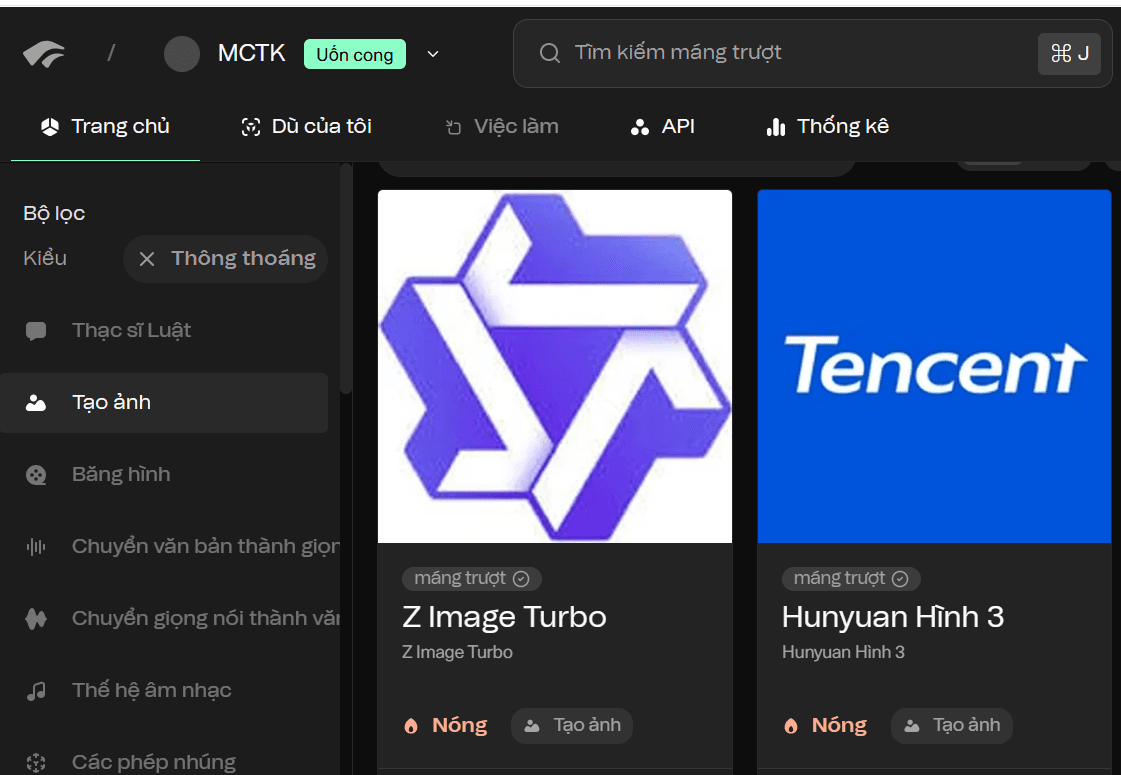This screenshot has height=775, width=1121.
Task: Click the MCTK account avatar circle
Action: pyautogui.click(x=182, y=54)
